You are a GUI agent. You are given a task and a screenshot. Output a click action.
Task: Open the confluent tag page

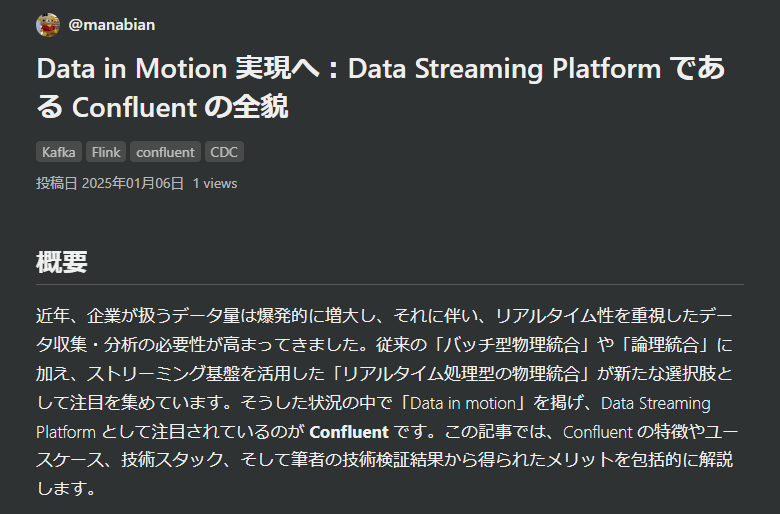click(165, 152)
